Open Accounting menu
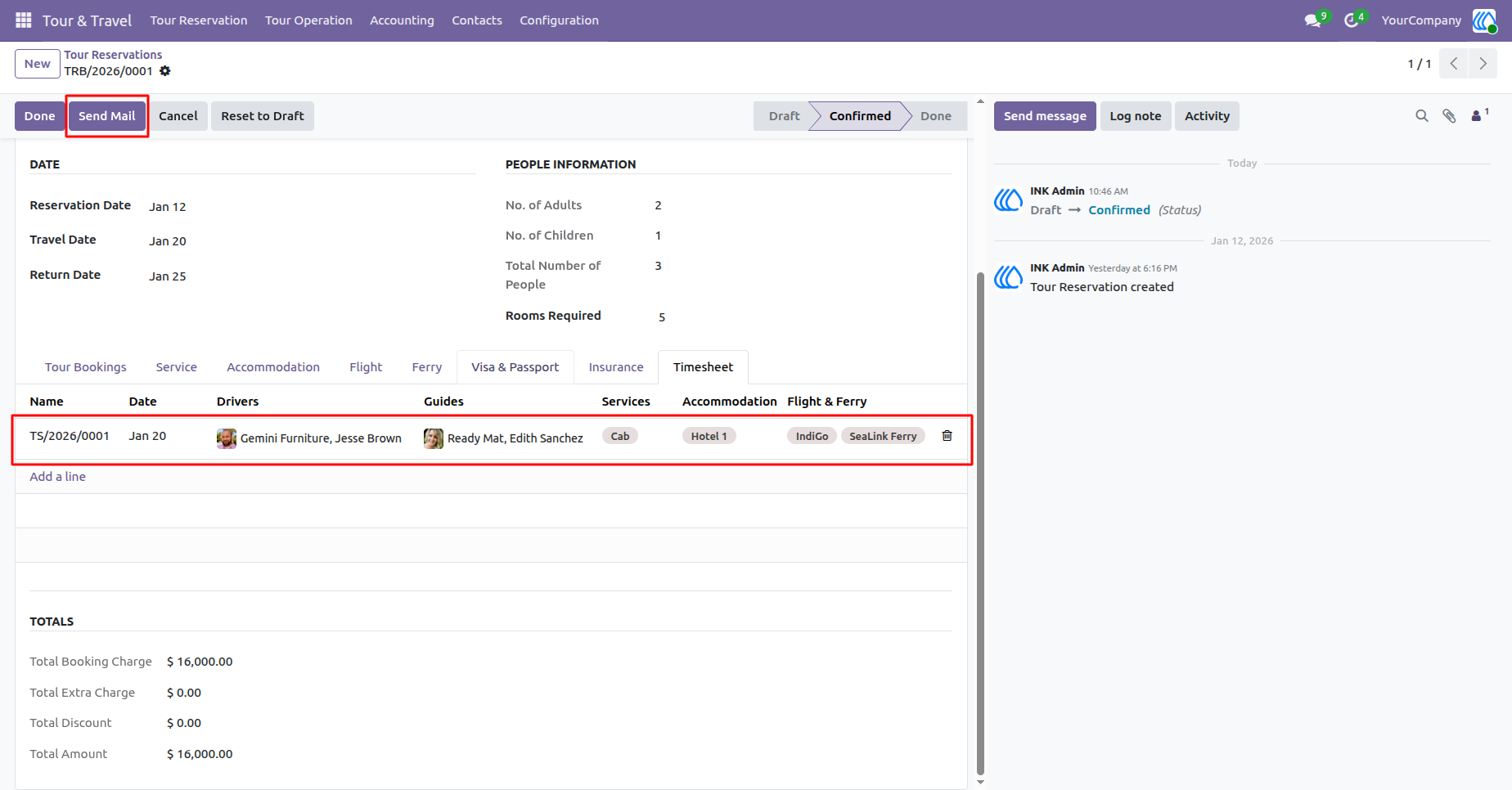Viewport: 1512px width, 790px height. 402,20
